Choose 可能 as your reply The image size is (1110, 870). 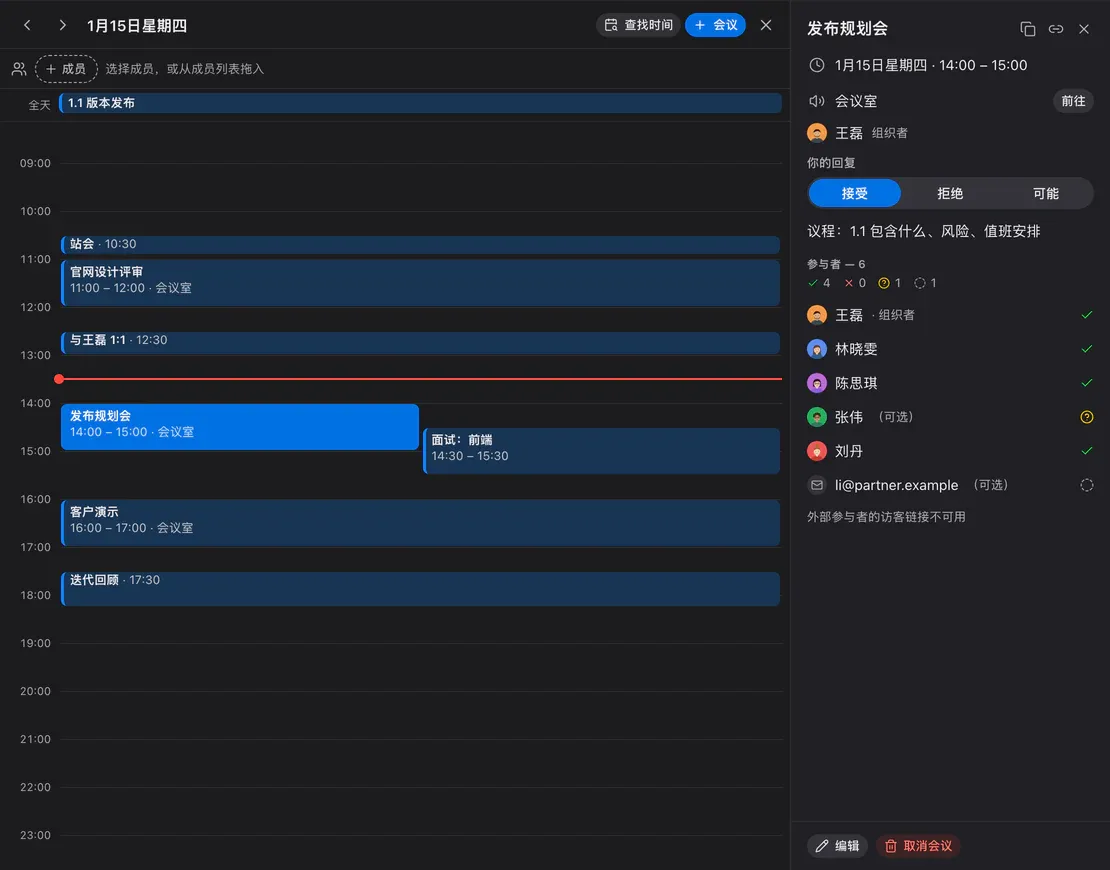[x=1046, y=193]
